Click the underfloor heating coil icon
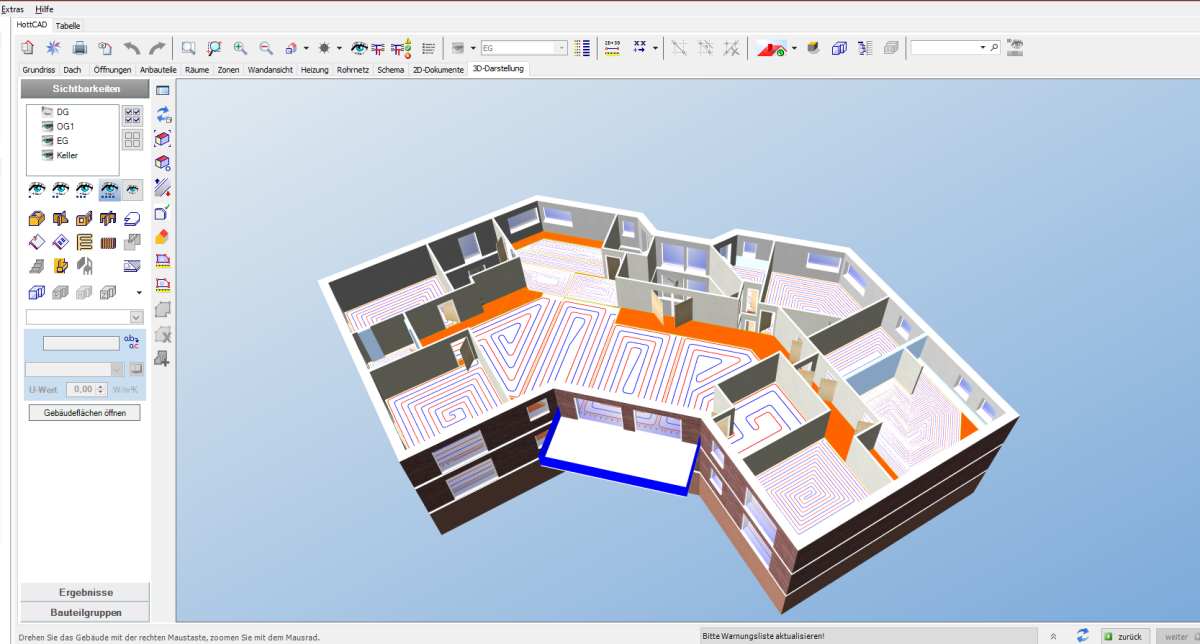Image resolution: width=1200 pixels, height=644 pixels. point(85,241)
